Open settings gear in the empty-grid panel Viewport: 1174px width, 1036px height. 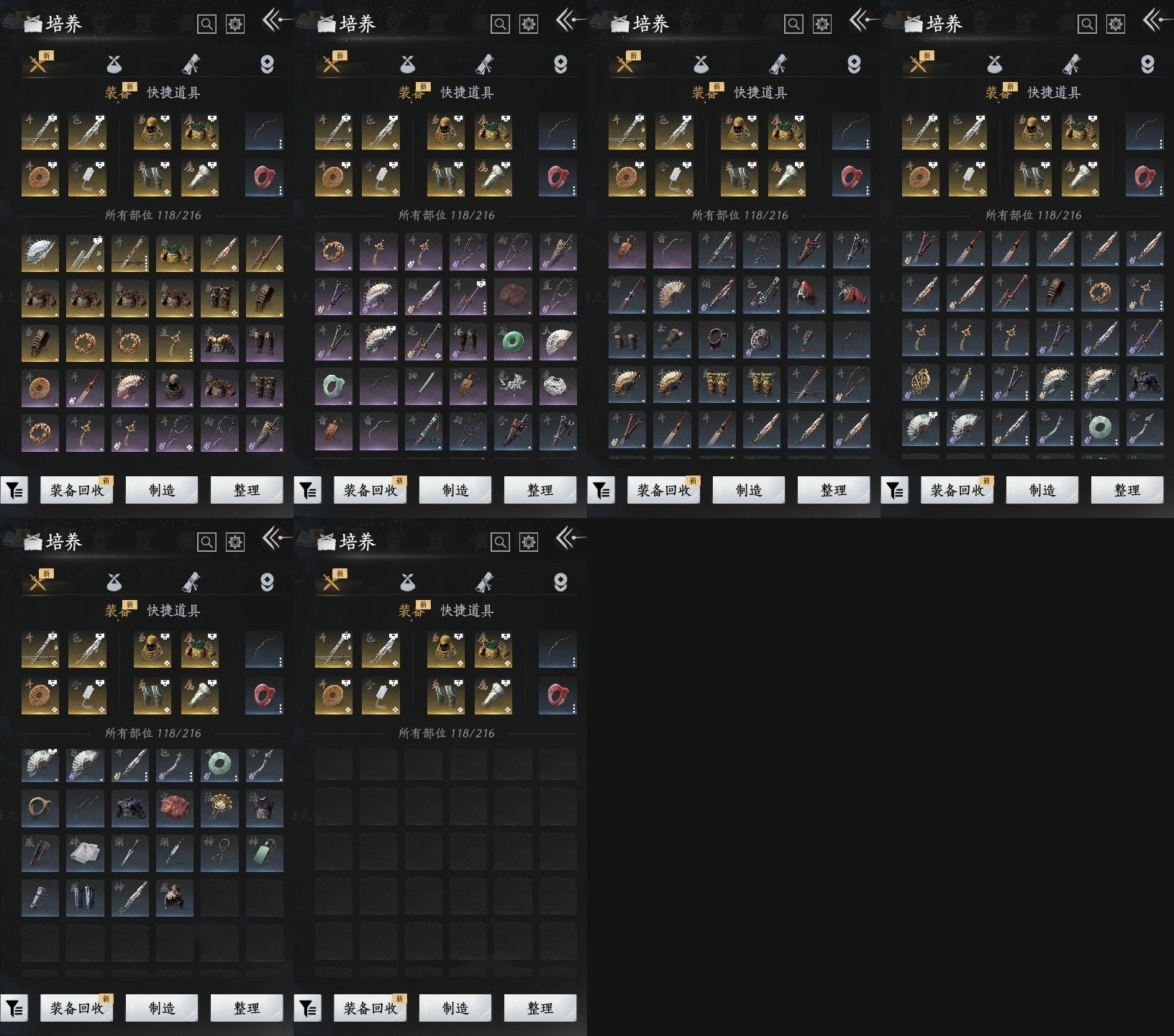pos(529,542)
